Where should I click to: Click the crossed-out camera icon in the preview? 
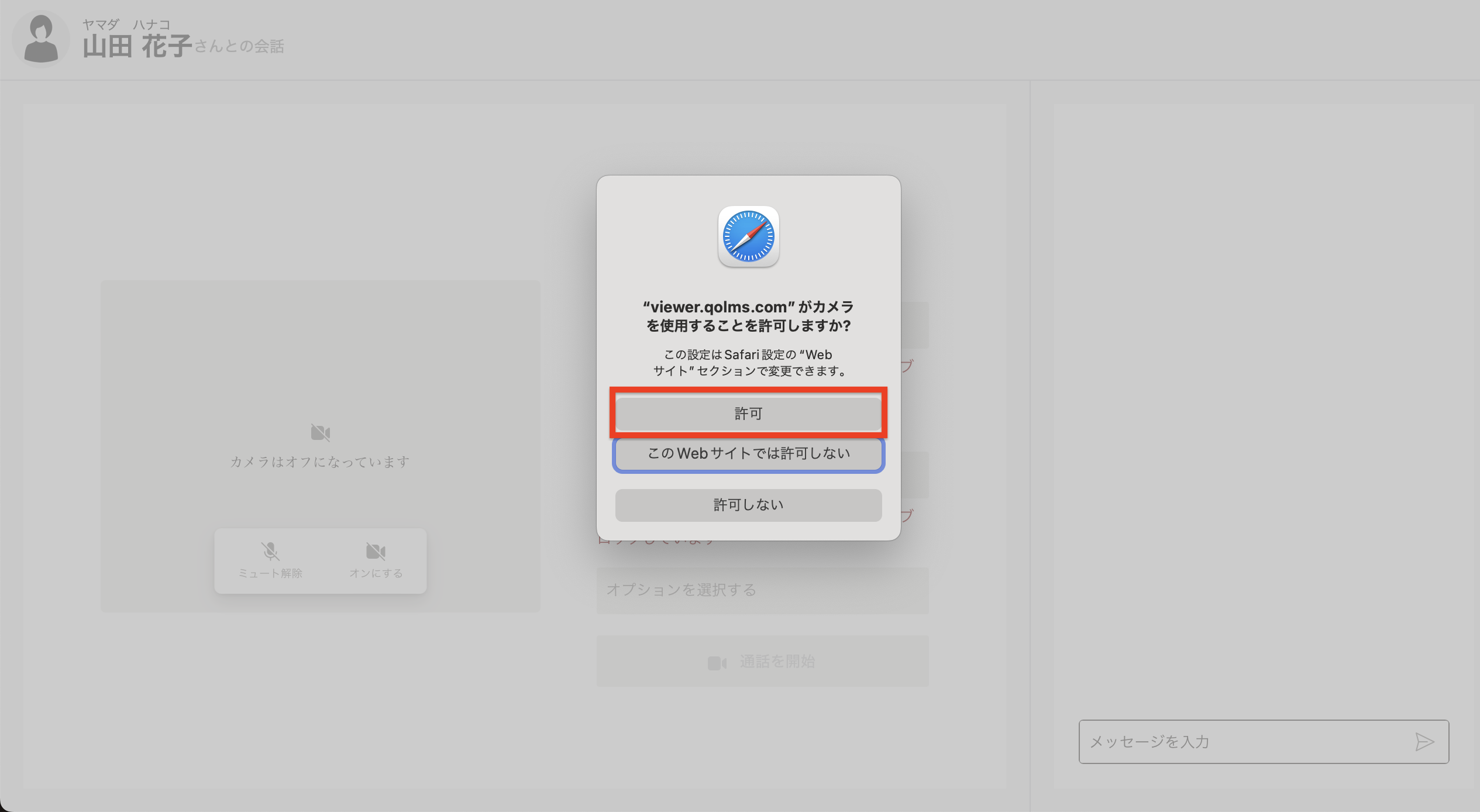(x=320, y=433)
